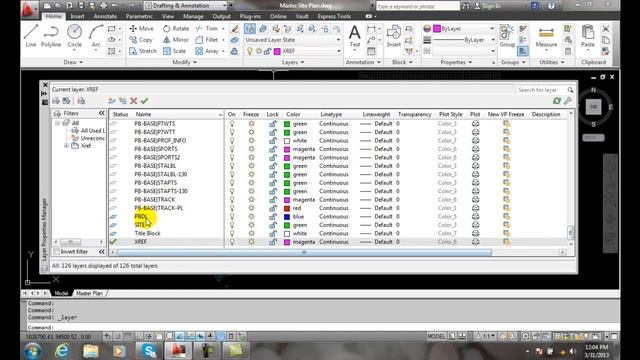Click the layer list horizontal scrollbar
The width and height of the screenshot is (640, 360).
point(304,252)
